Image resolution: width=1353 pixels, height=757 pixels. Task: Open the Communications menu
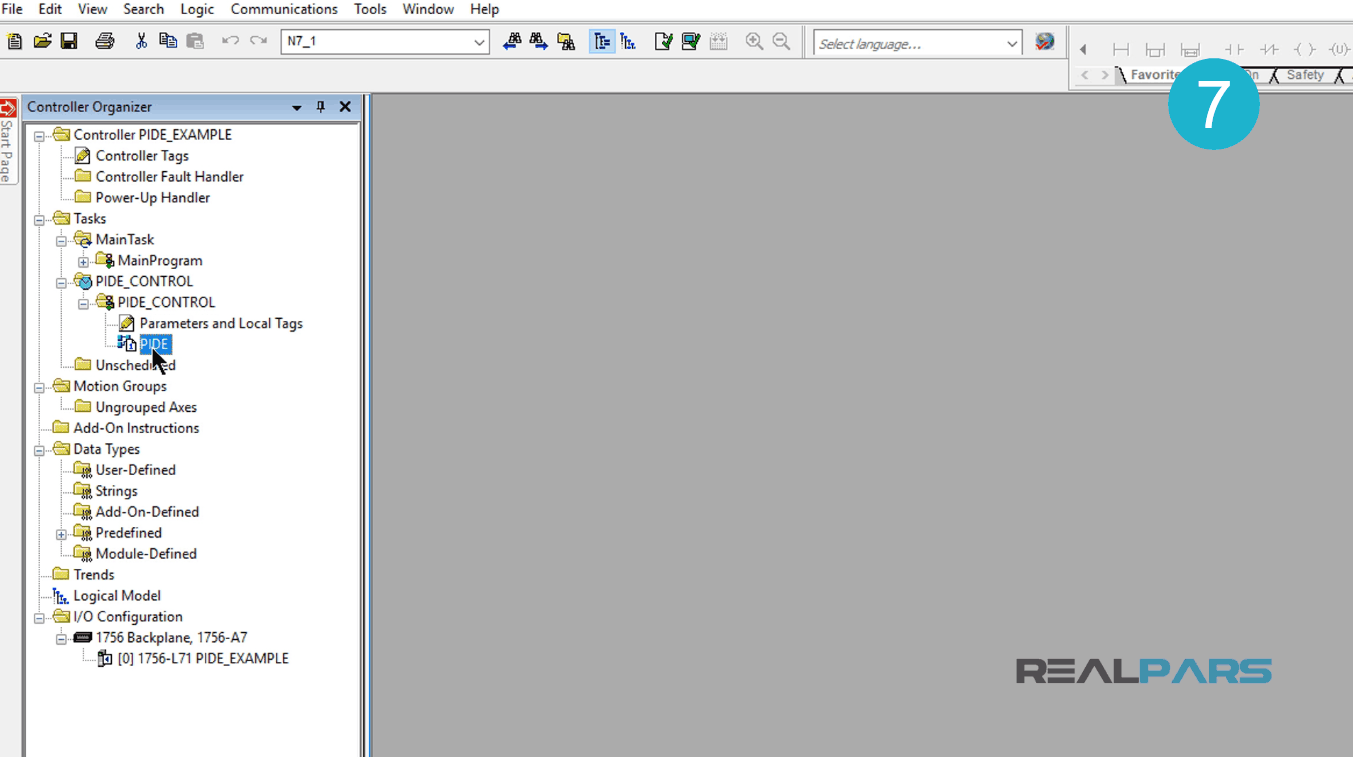point(284,9)
